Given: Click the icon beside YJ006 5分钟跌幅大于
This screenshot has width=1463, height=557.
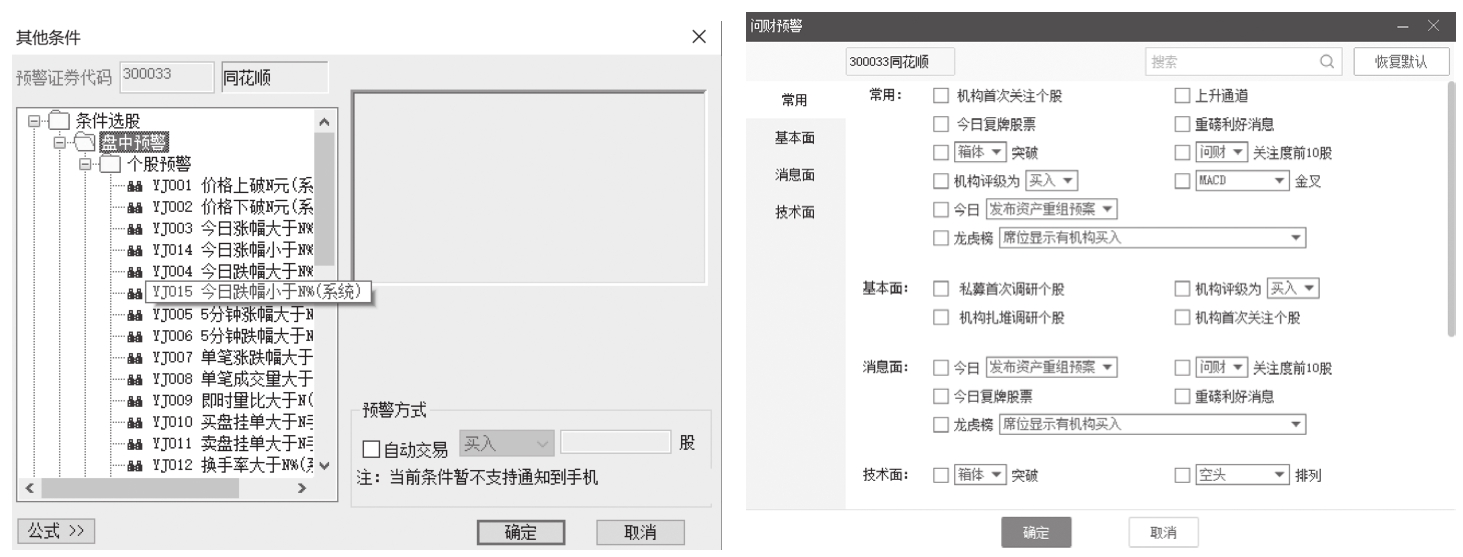Looking at the screenshot, I should (135, 335).
